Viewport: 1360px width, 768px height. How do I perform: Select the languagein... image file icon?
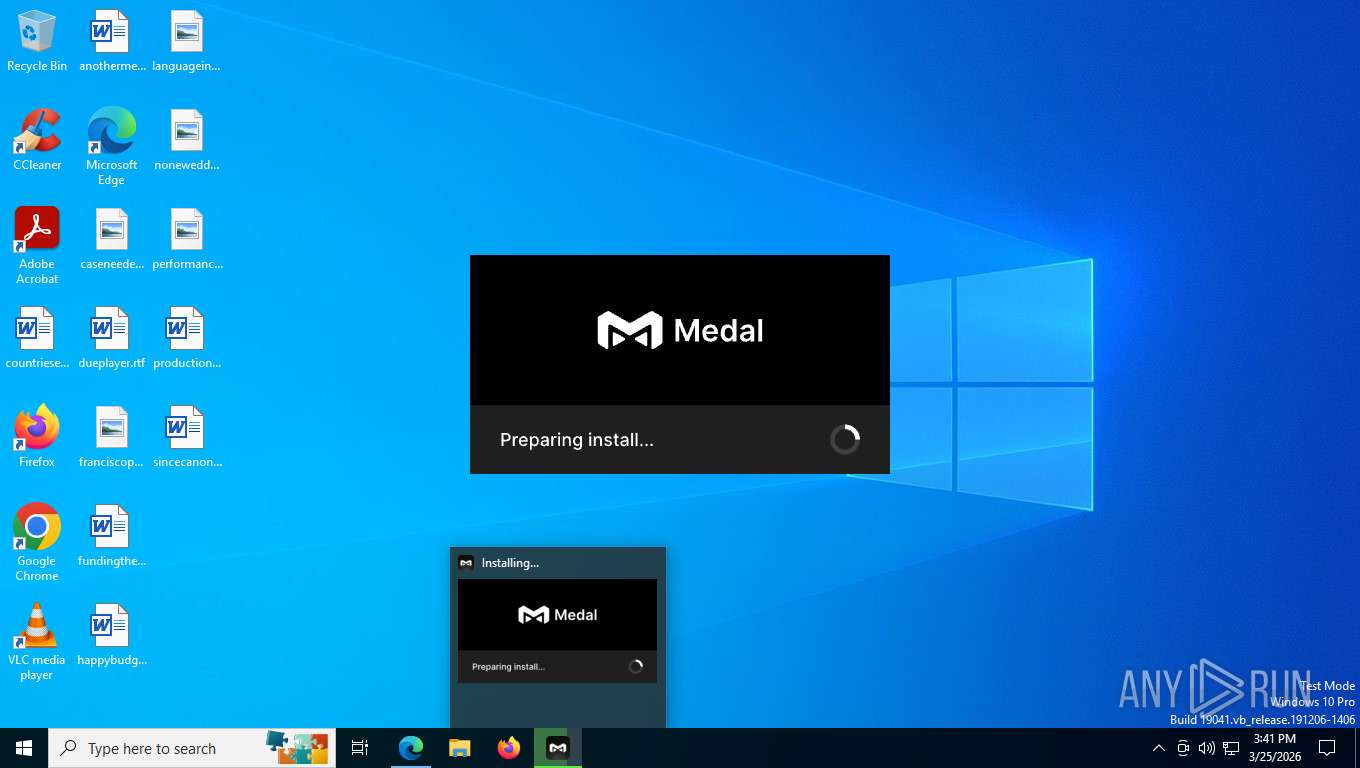(186, 42)
